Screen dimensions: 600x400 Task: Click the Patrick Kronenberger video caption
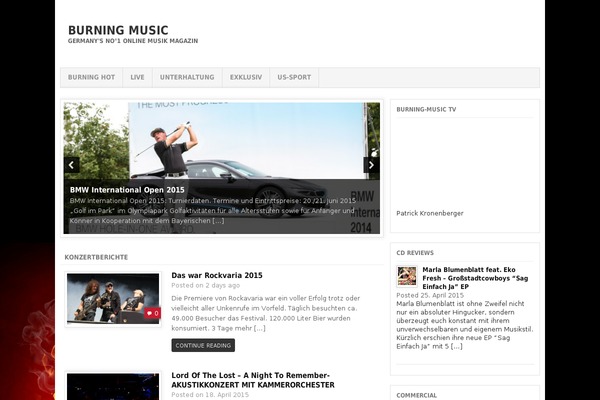tap(430, 213)
